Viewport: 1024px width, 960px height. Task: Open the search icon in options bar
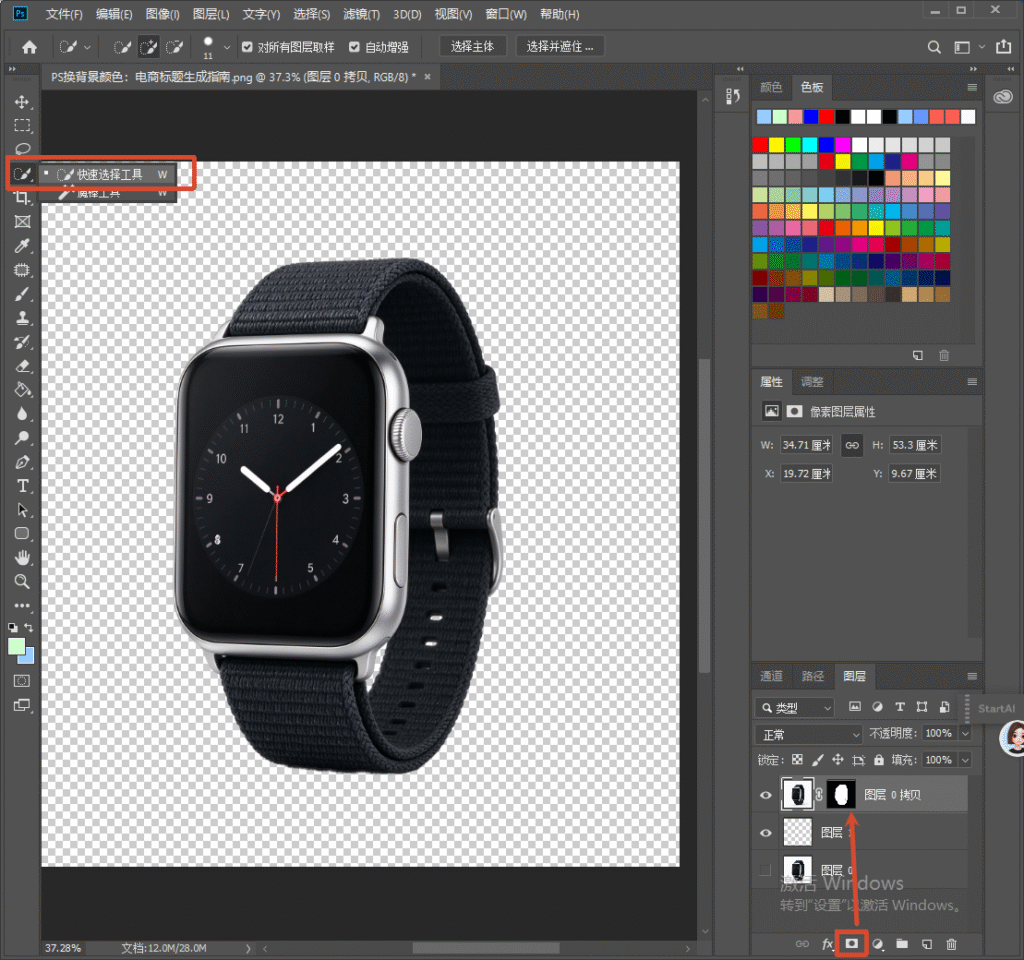pyautogui.click(x=934, y=47)
